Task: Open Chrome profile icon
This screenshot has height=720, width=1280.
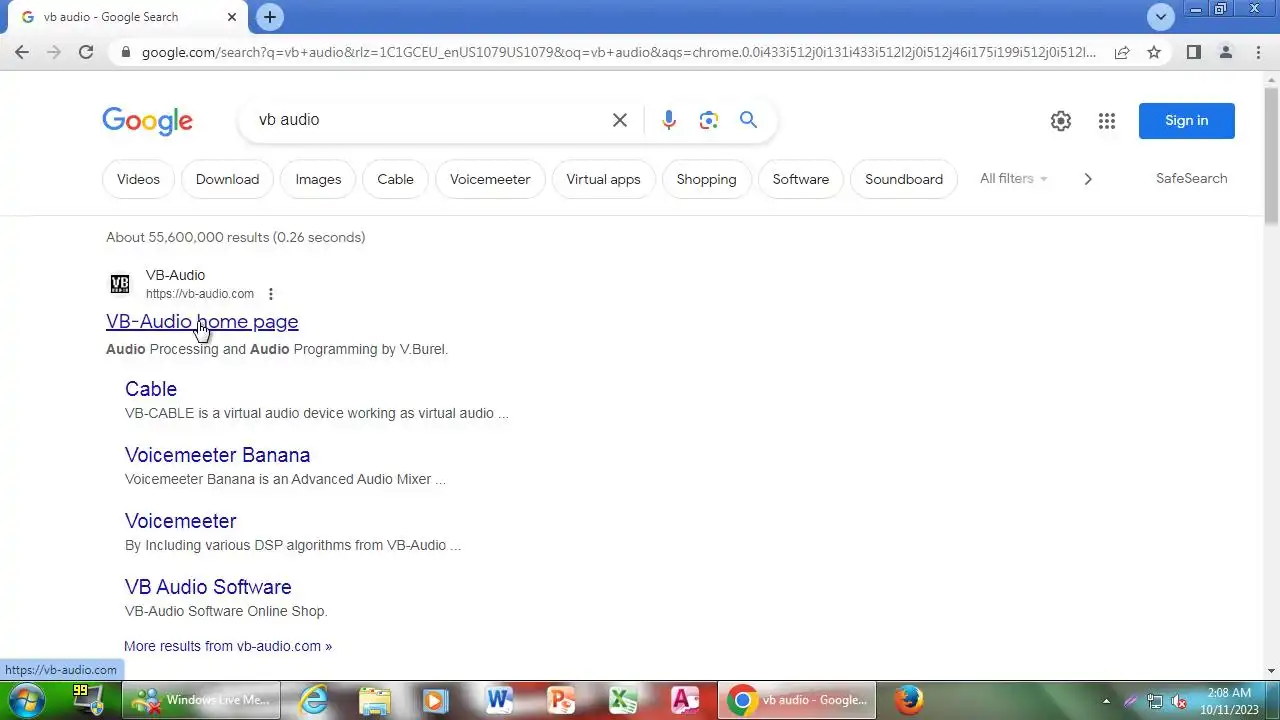Action: point(1226,52)
